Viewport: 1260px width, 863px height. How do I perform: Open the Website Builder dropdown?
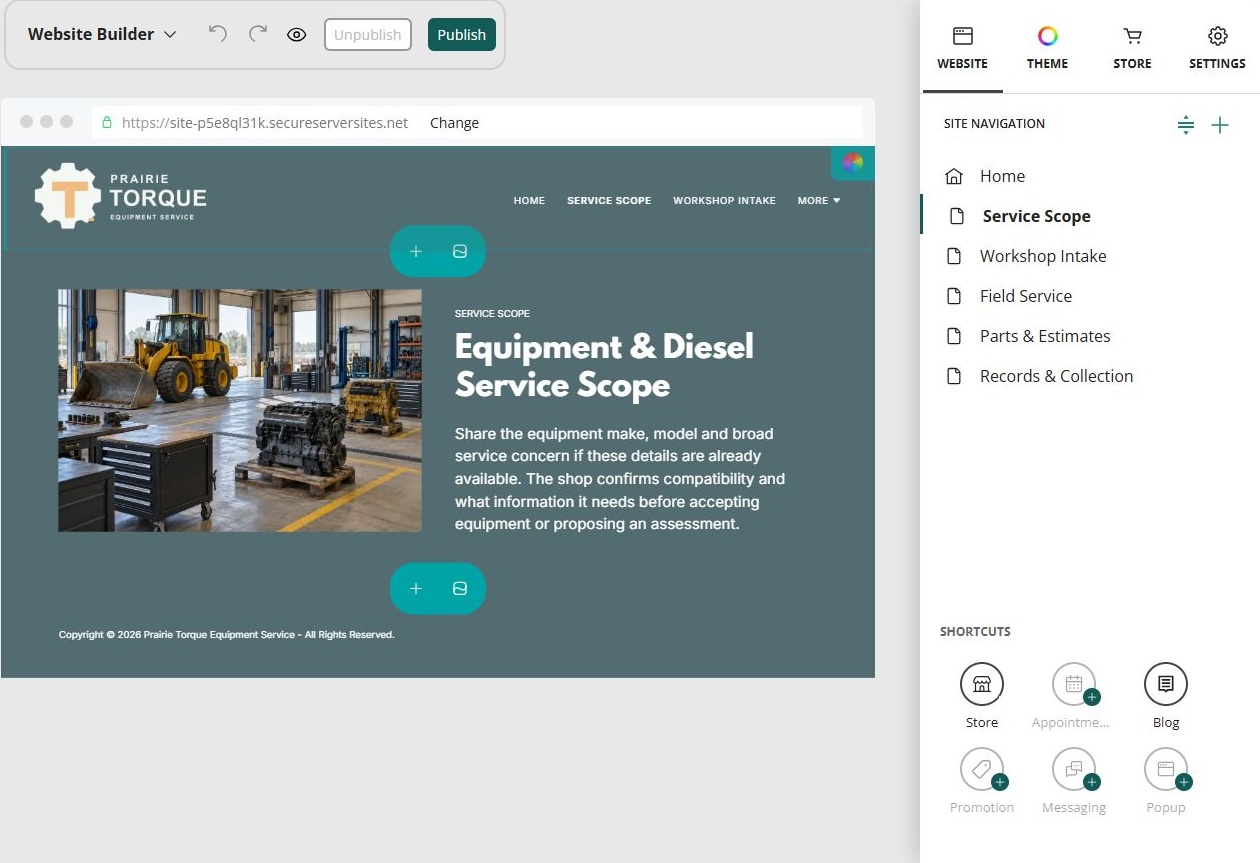(x=102, y=34)
